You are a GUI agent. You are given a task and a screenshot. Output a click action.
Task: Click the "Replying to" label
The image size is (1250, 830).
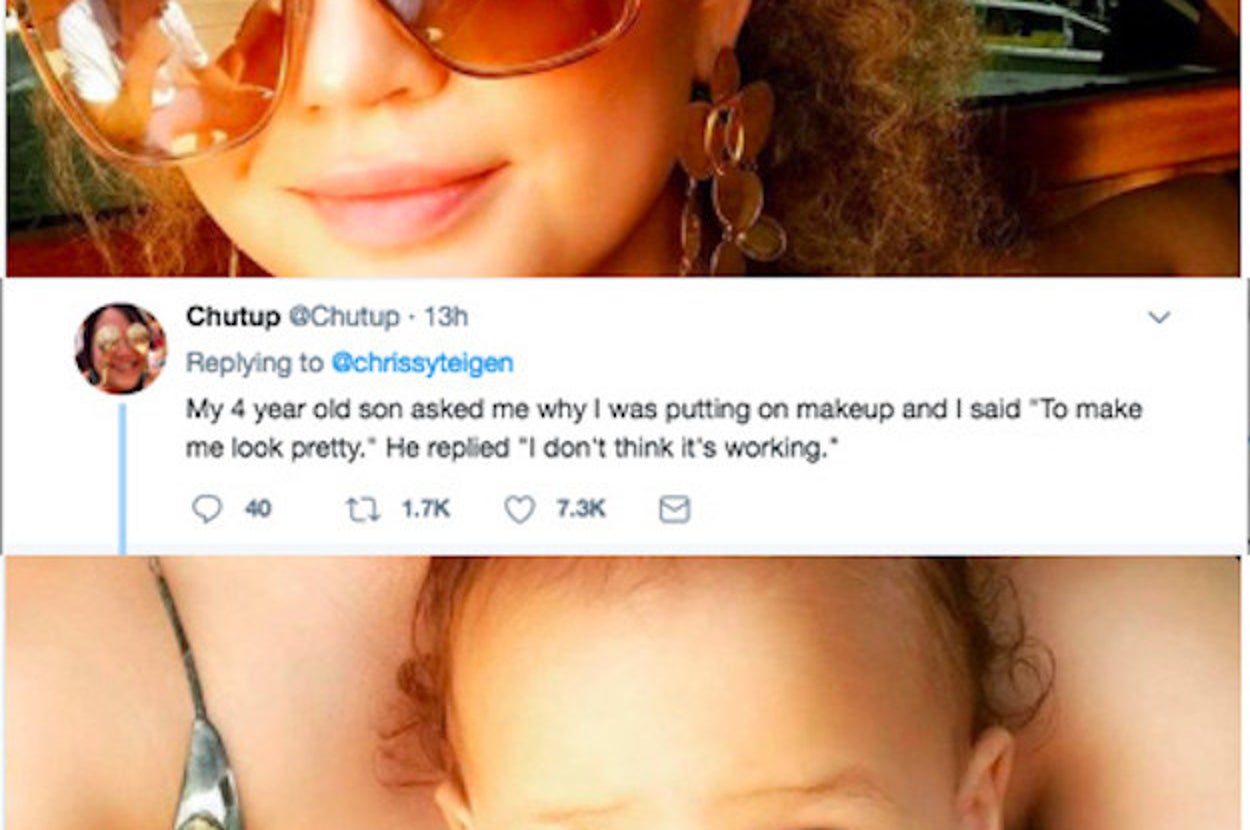pos(255,363)
